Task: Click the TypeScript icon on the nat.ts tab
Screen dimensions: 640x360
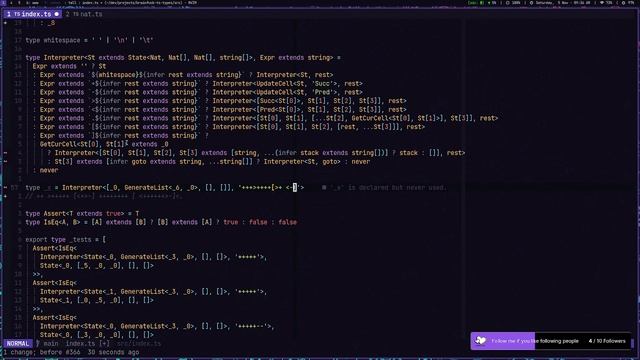Action: pos(76,14)
